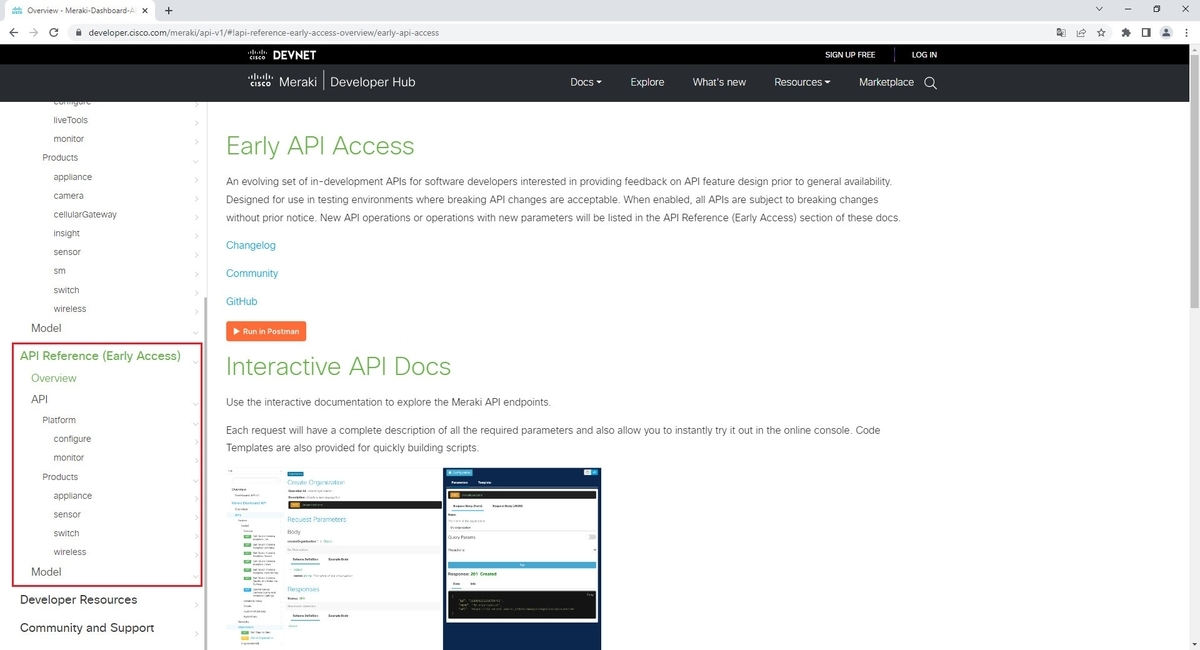Select Overview under API Reference (Early Access)
The image size is (1200, 650).
pos(53,378)
